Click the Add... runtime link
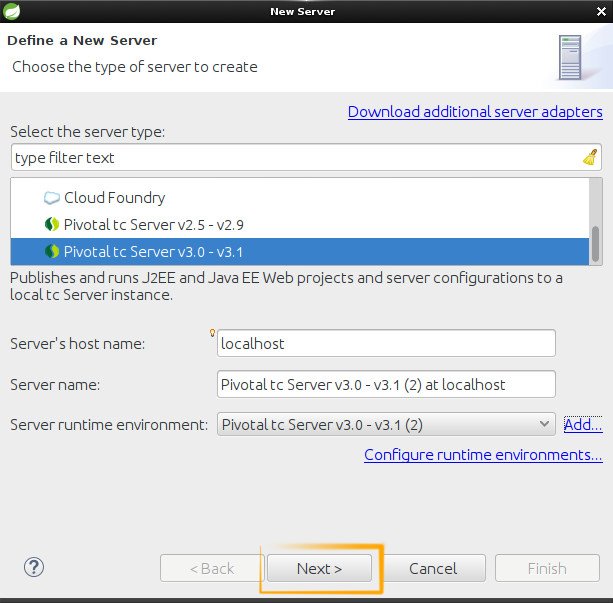 coord(583,424)
